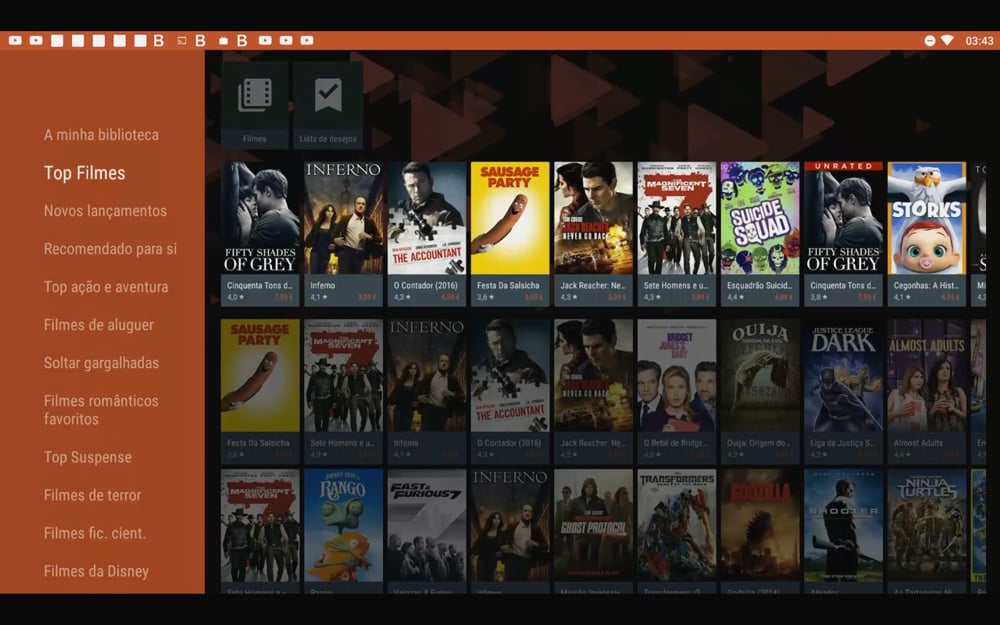Select Soltar gargalhadas category

(x=101, y=363)
